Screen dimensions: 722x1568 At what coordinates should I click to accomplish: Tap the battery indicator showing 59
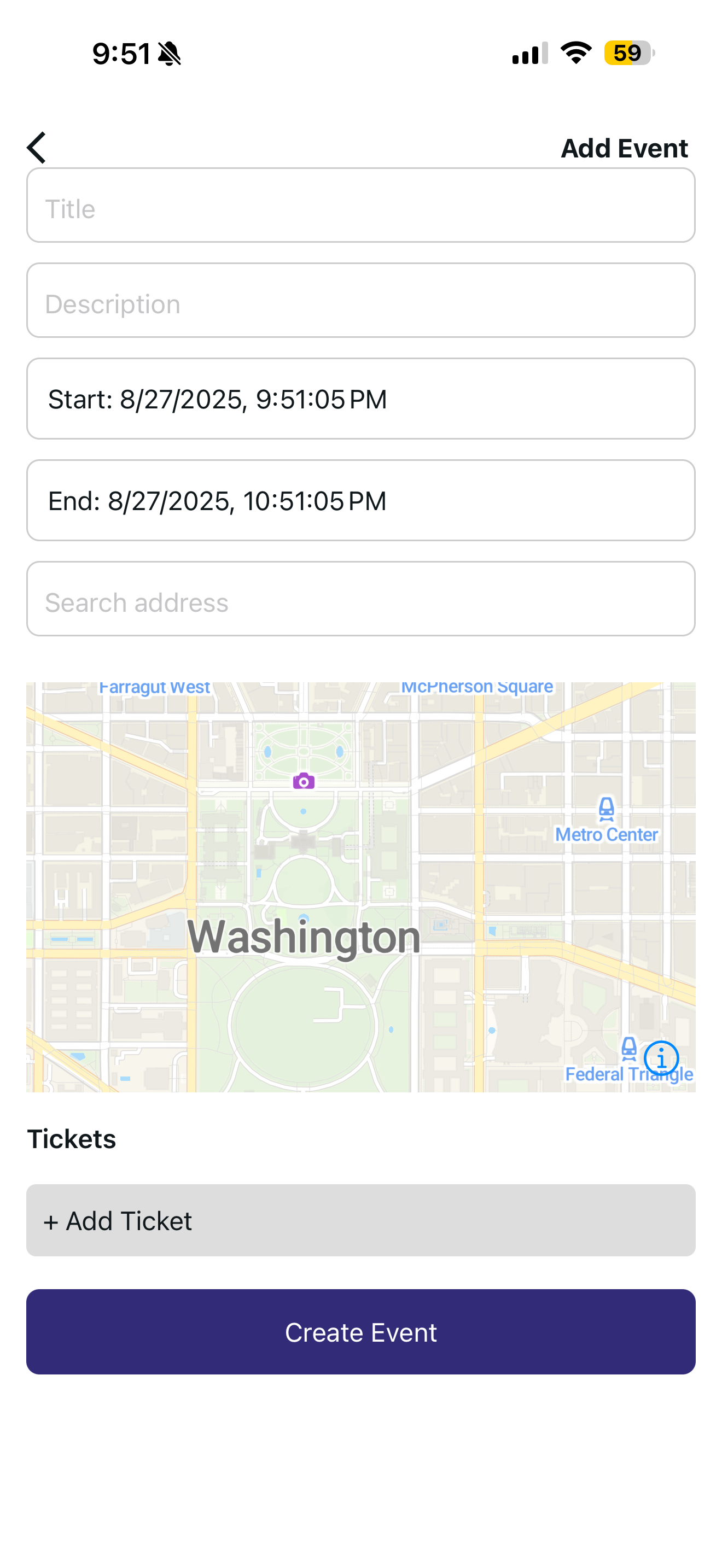pyautogui.click(x=630, y=53)
